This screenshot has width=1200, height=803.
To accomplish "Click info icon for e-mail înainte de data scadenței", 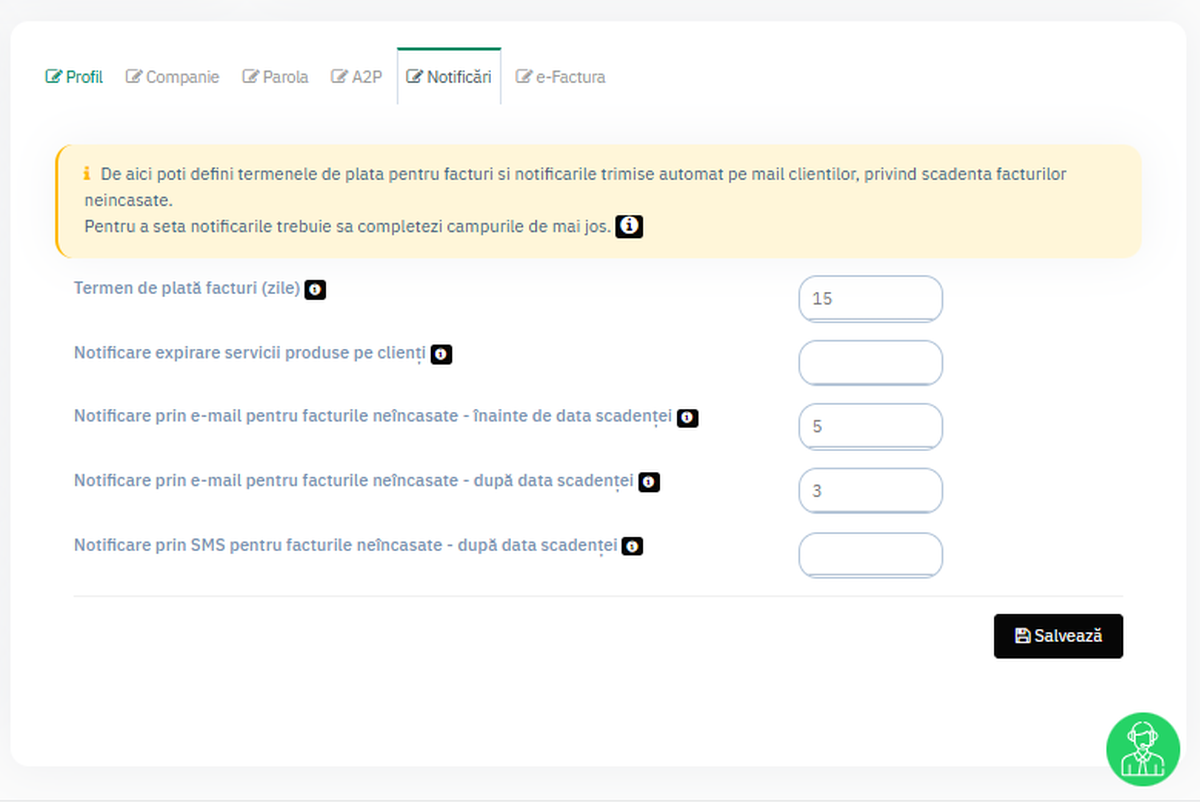I will (687, 418).
